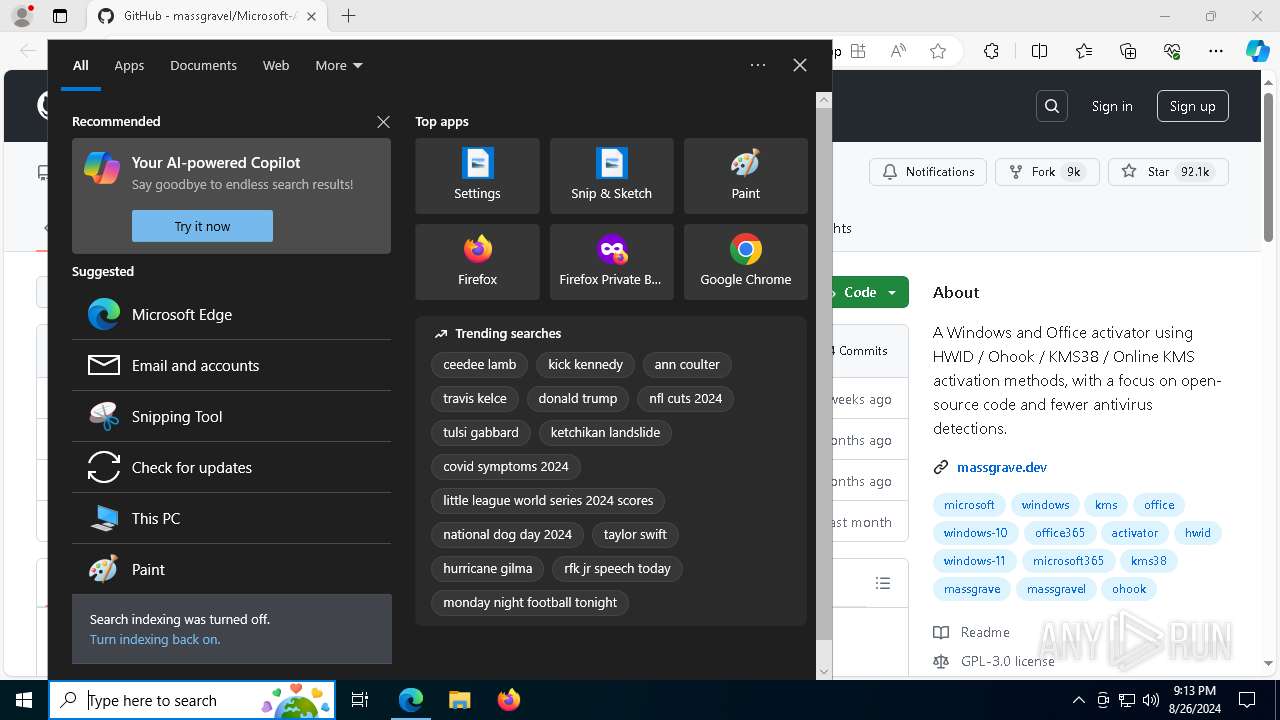
Task: Launch Google Chrome tile
Action: tap(745, 262)
